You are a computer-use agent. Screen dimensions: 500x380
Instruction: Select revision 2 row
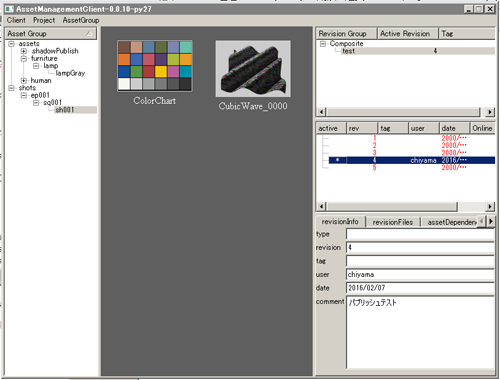point(412,145)
